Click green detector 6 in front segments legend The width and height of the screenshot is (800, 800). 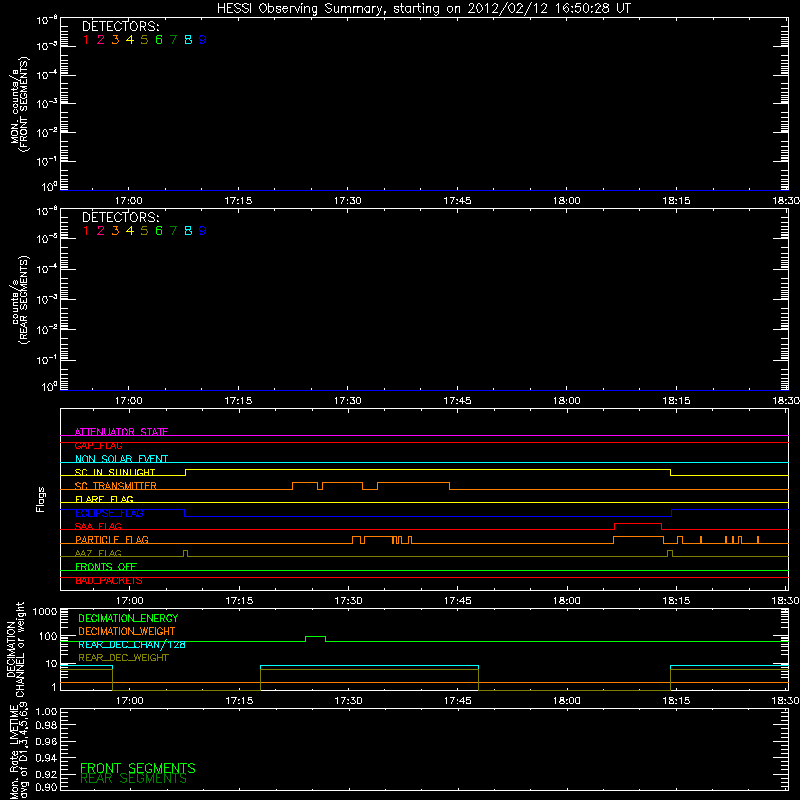tap(159, 40)
